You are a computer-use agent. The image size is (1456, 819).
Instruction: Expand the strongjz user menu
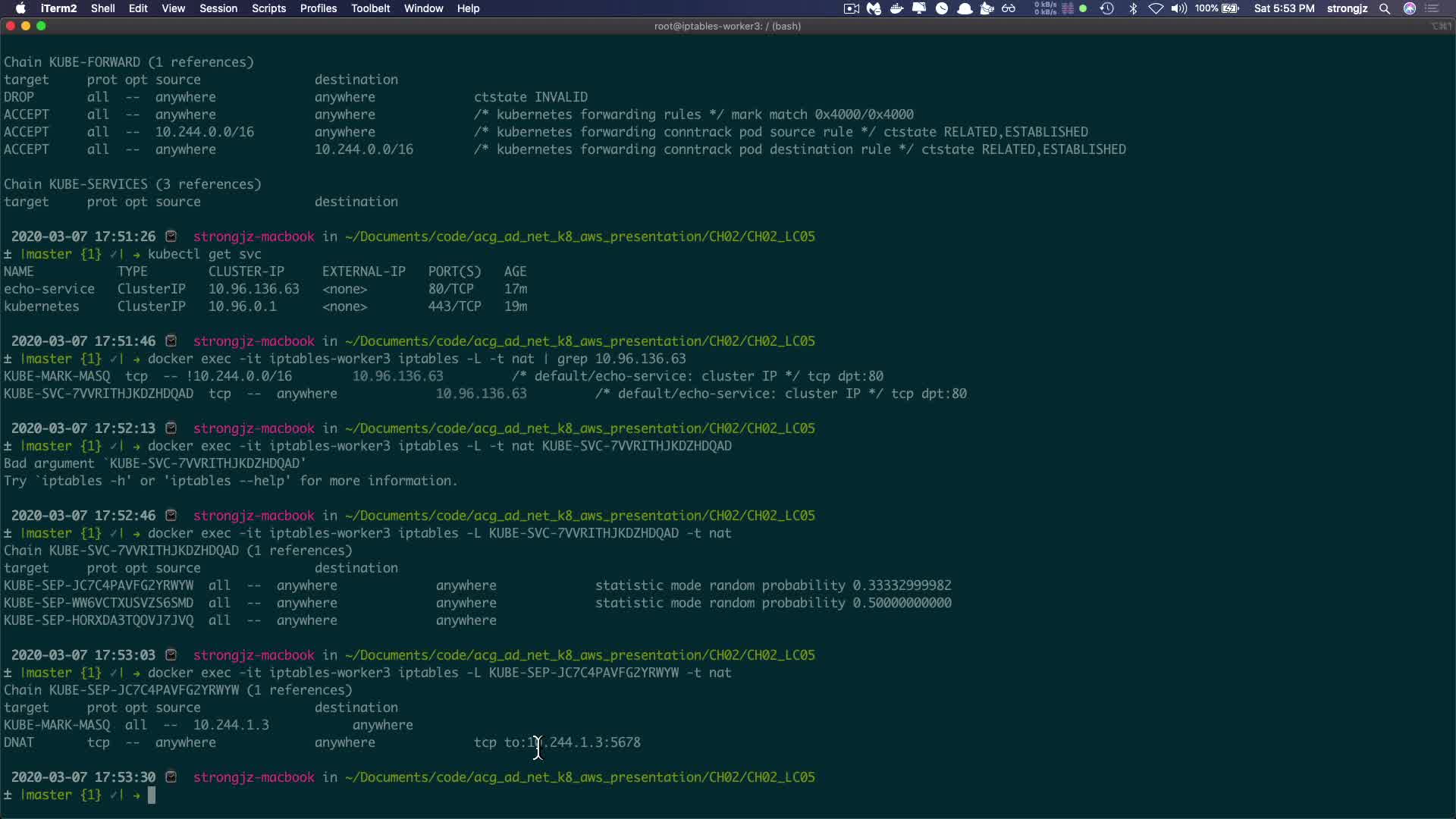coord(1347,8)
